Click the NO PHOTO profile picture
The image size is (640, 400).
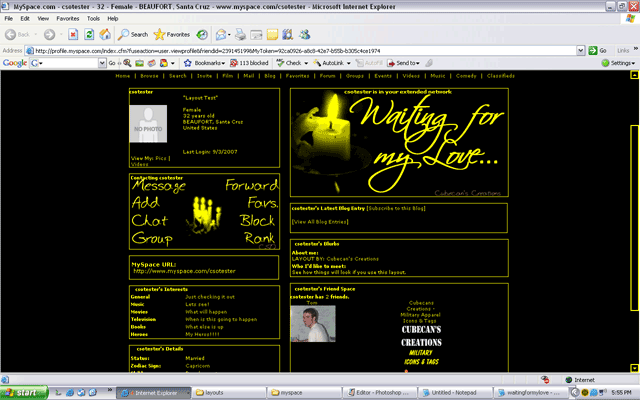click(148, 124)
